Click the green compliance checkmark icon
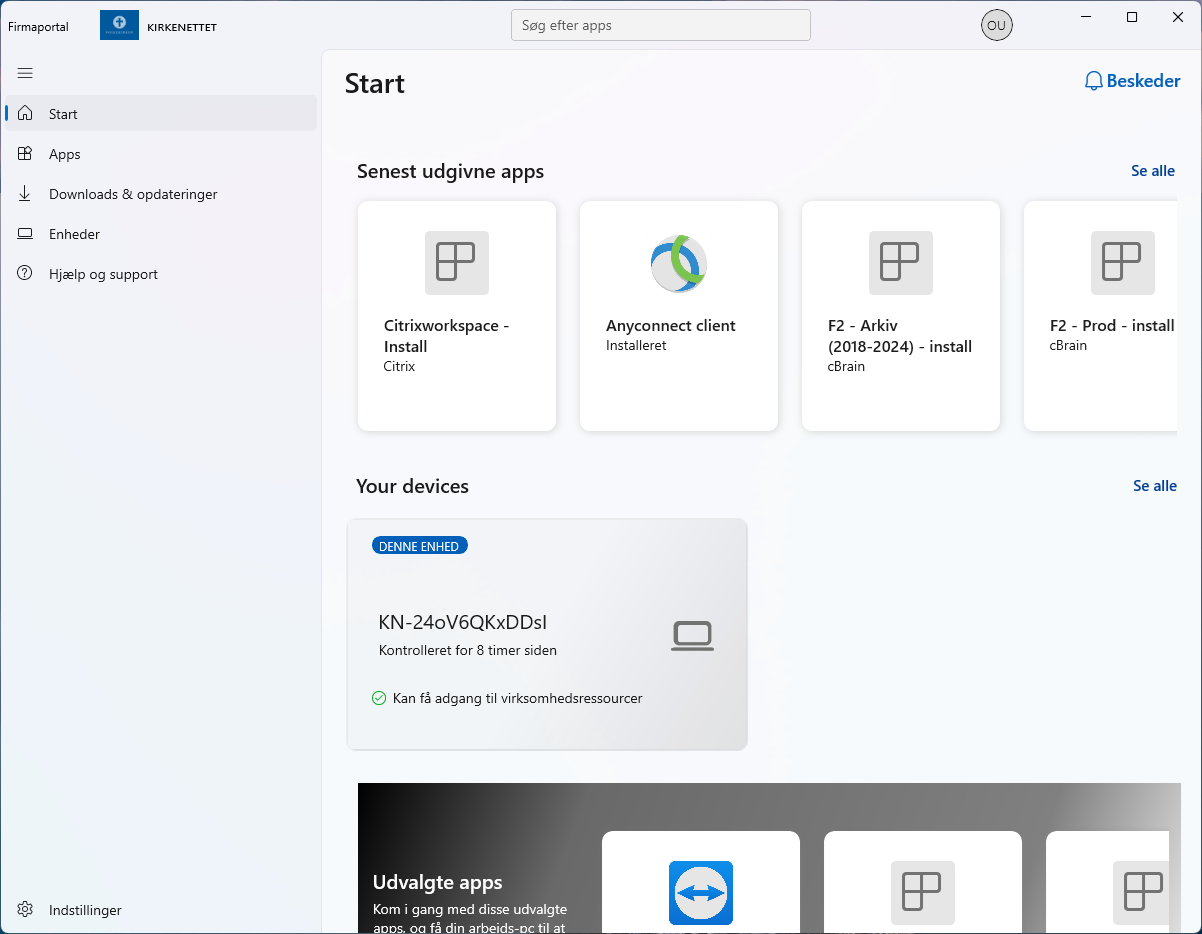Screen dimensions: 1202x934 (x=379, y=698)
